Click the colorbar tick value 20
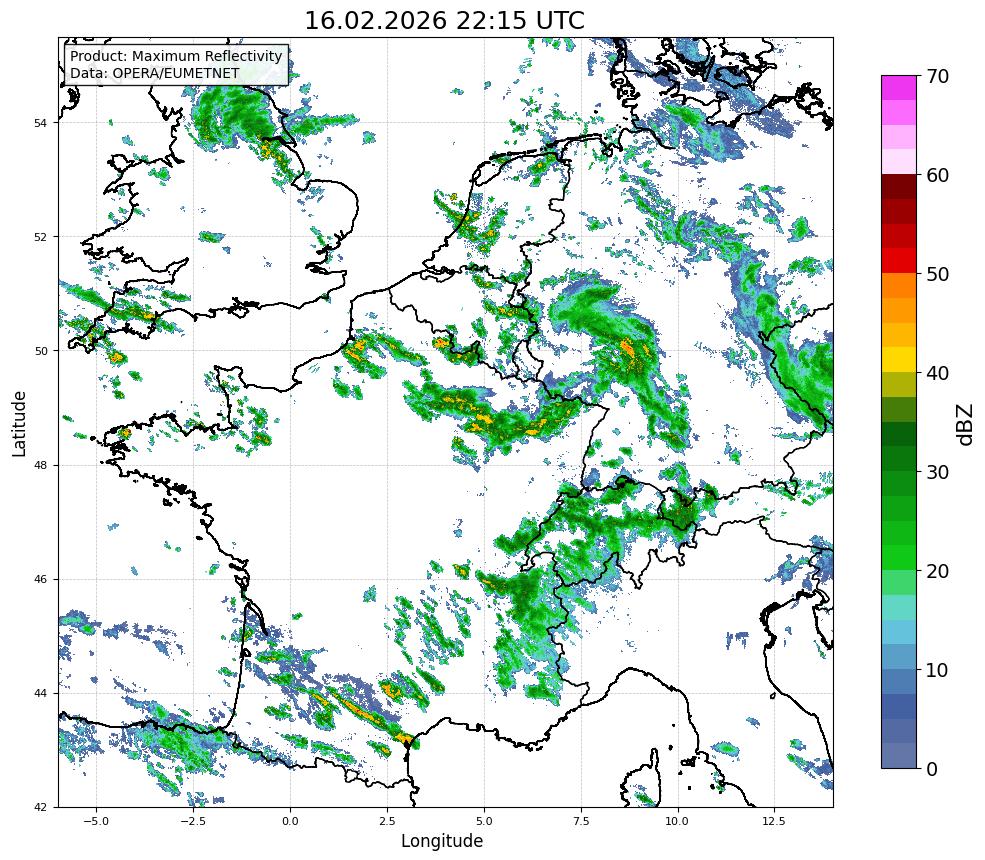Viewport: 985px width, 860px height. (x=937, y=572)
